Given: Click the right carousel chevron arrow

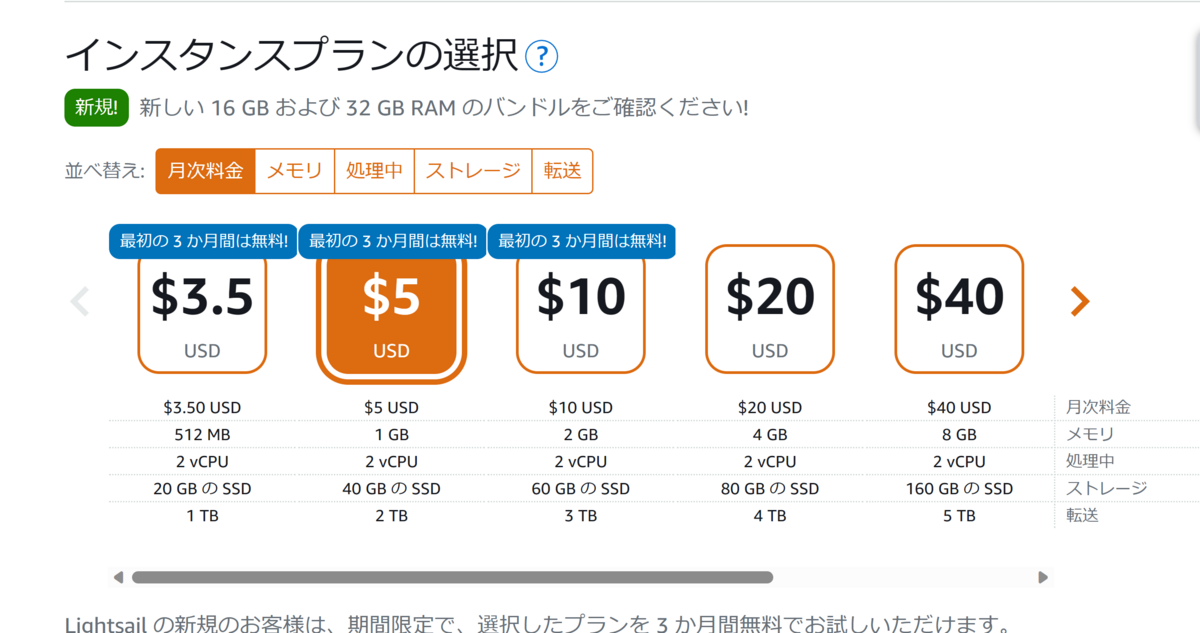Looking at the screenshot, I should click(x=1079, y=301).
